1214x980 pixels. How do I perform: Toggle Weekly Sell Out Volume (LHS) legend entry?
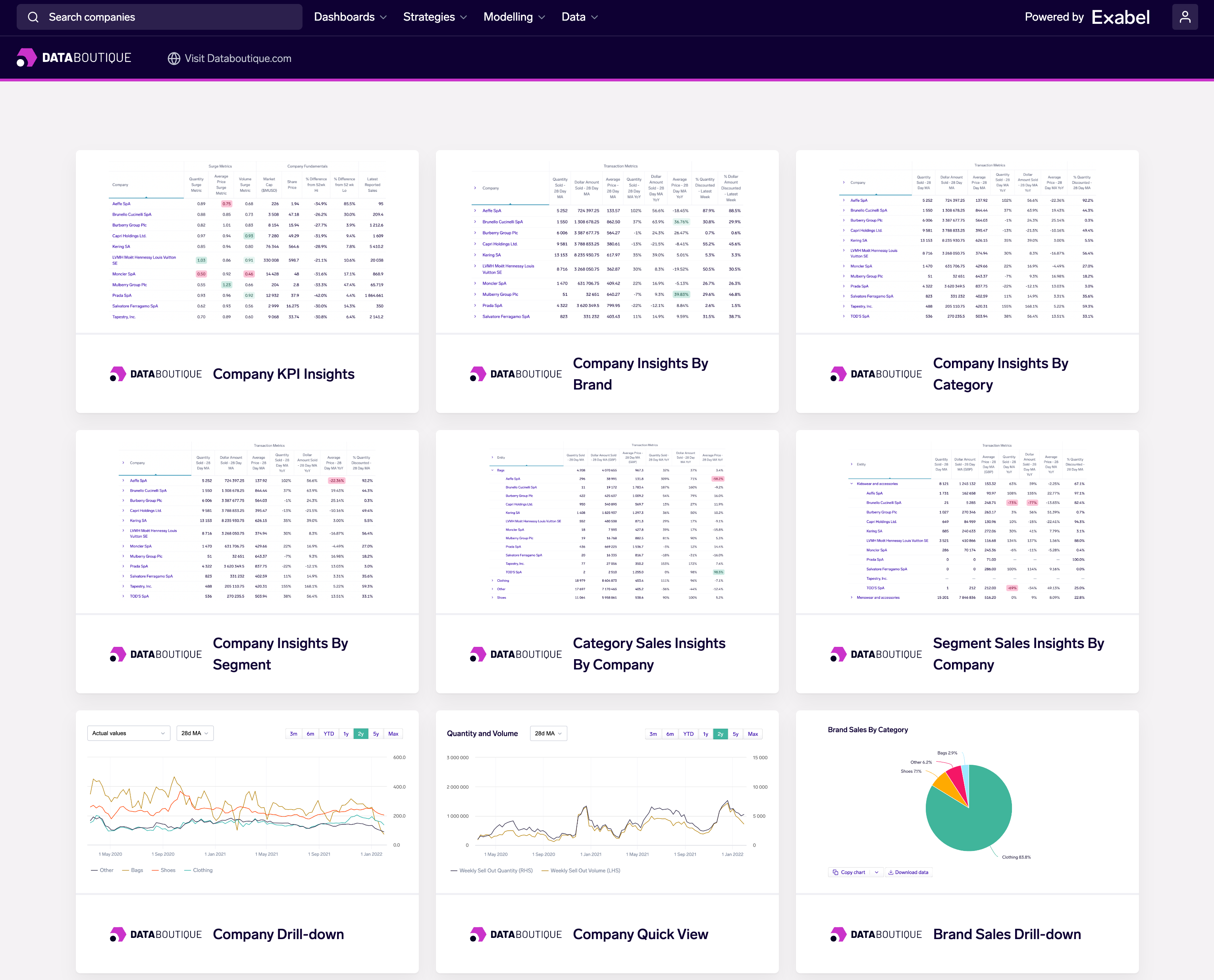[581, 870]
